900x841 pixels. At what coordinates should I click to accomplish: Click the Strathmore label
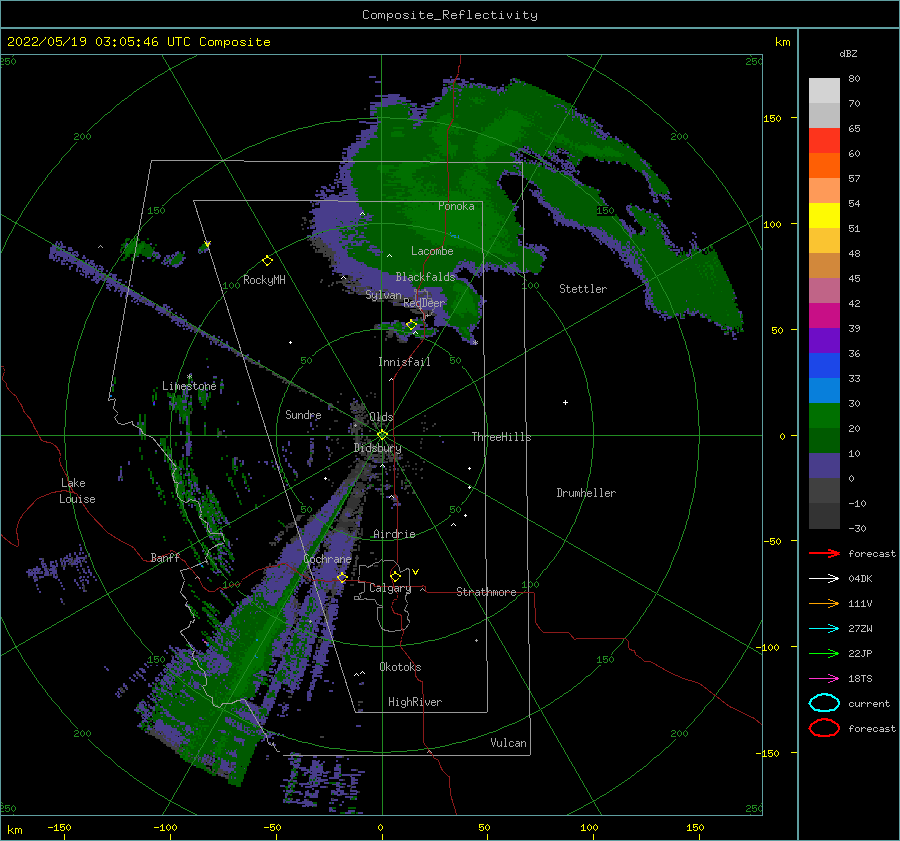(x=486, y=592)
